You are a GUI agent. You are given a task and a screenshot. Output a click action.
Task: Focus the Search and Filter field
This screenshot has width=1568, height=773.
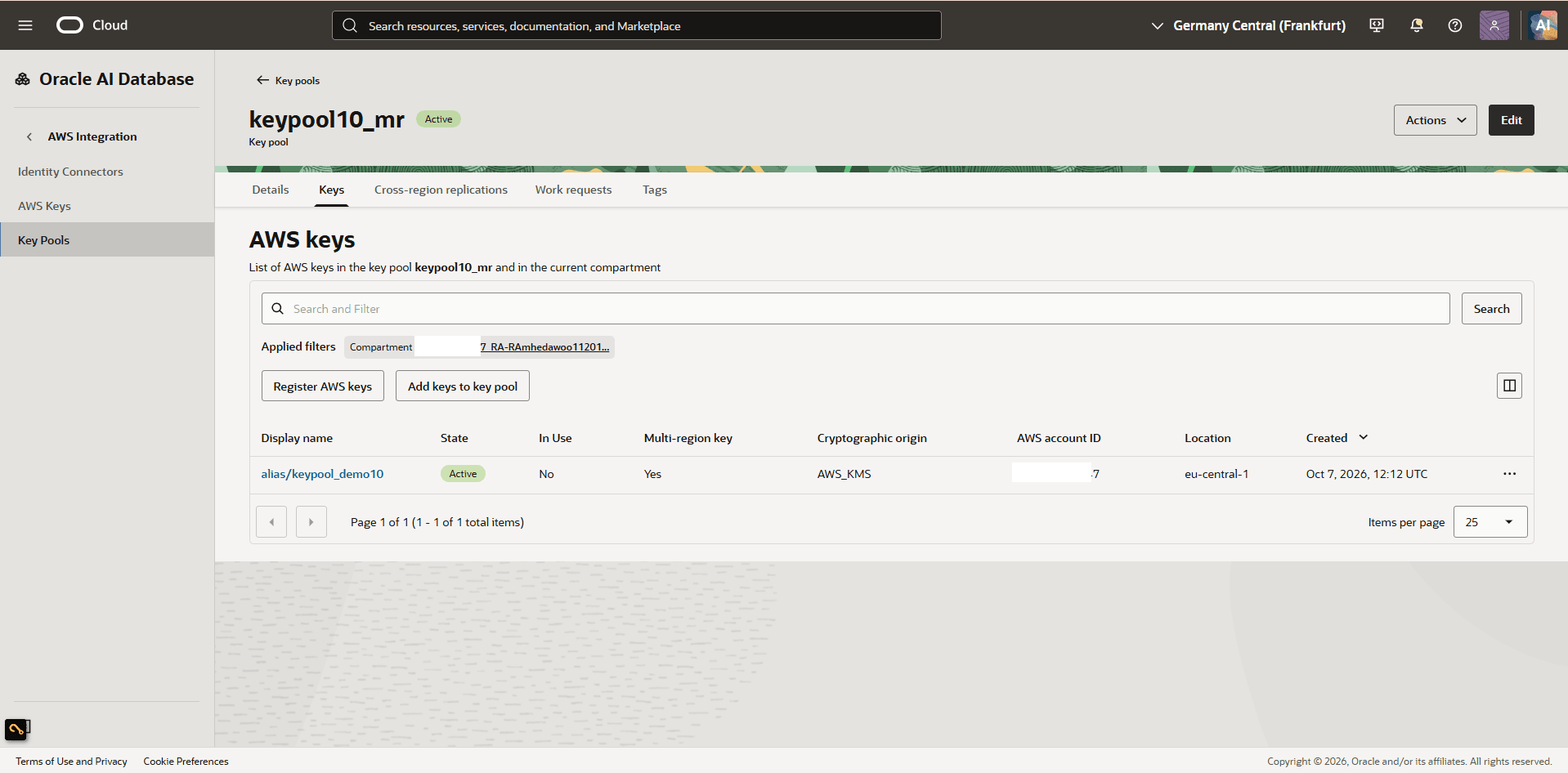pos(855,309)
